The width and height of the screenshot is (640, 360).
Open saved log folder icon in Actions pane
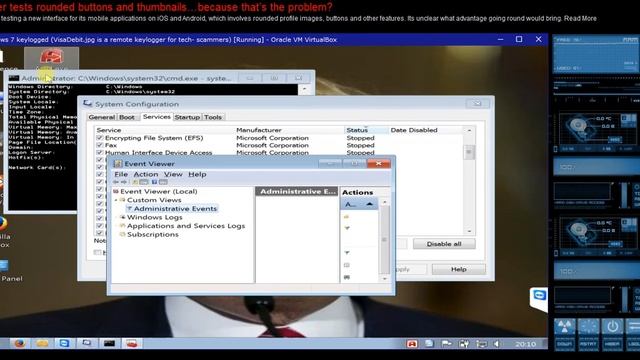tap(347, 217)
